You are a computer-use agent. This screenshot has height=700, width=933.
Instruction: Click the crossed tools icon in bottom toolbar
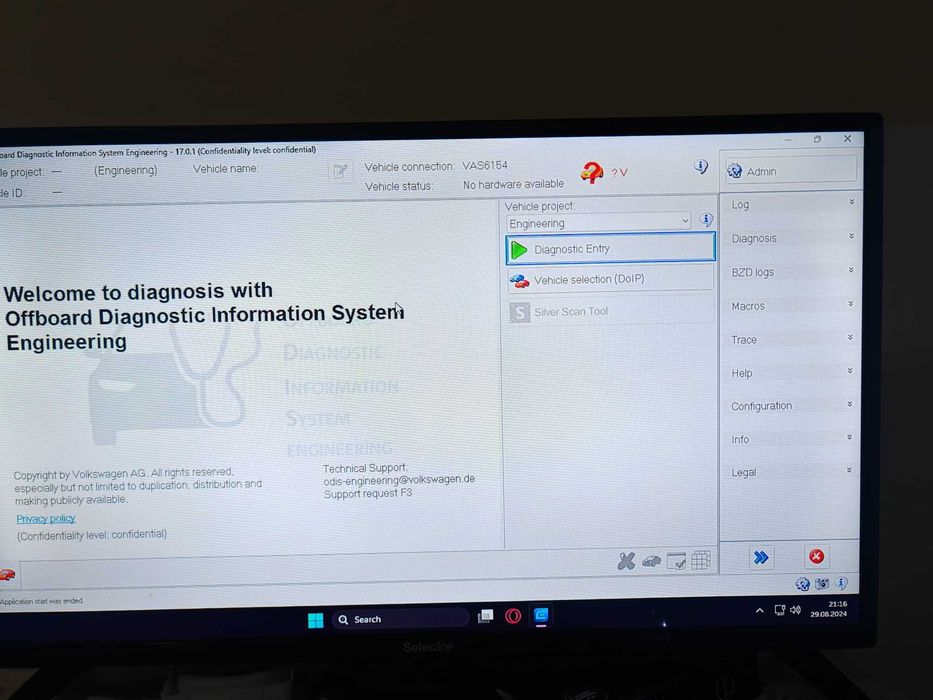[626, 561]
